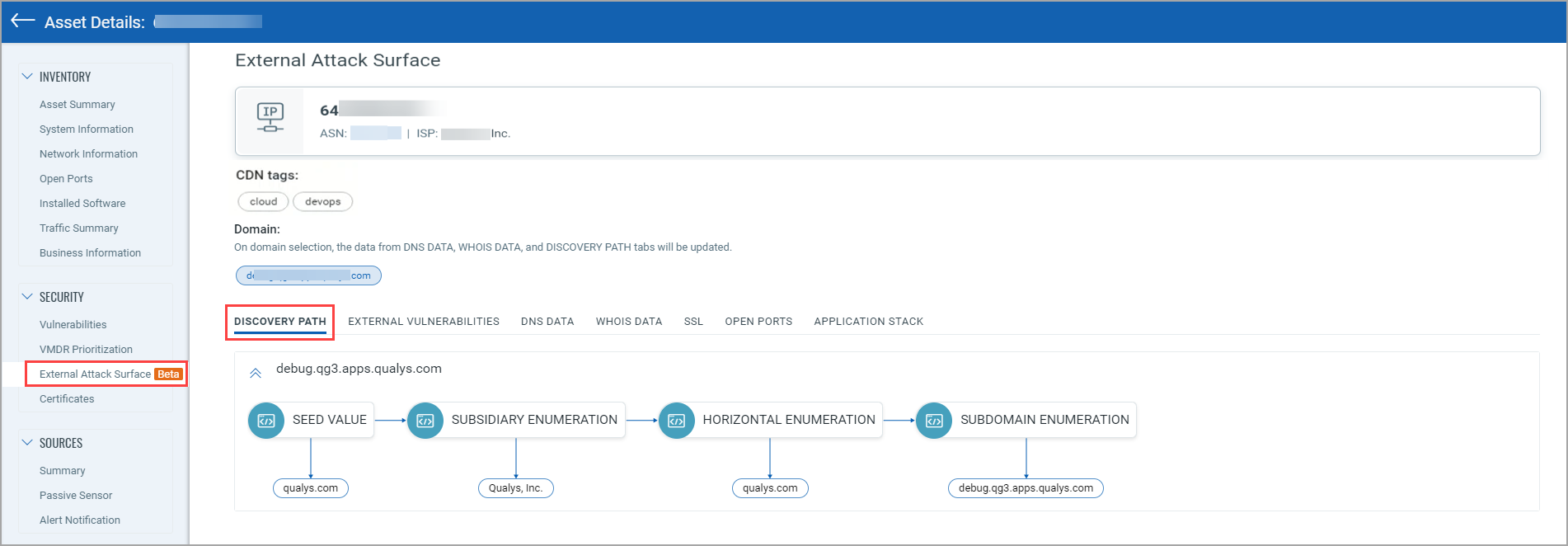Click the SEED VALUE label
1568x546 pixels.
pyautogui.click(x=330, y=420)
